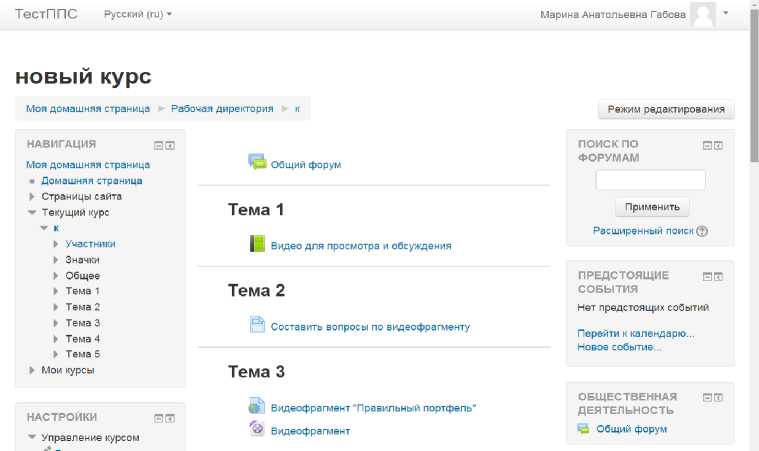The image size is (759, 451).
Task: Open the Перейти к календарю link
Action: click(x=635, y=333)
